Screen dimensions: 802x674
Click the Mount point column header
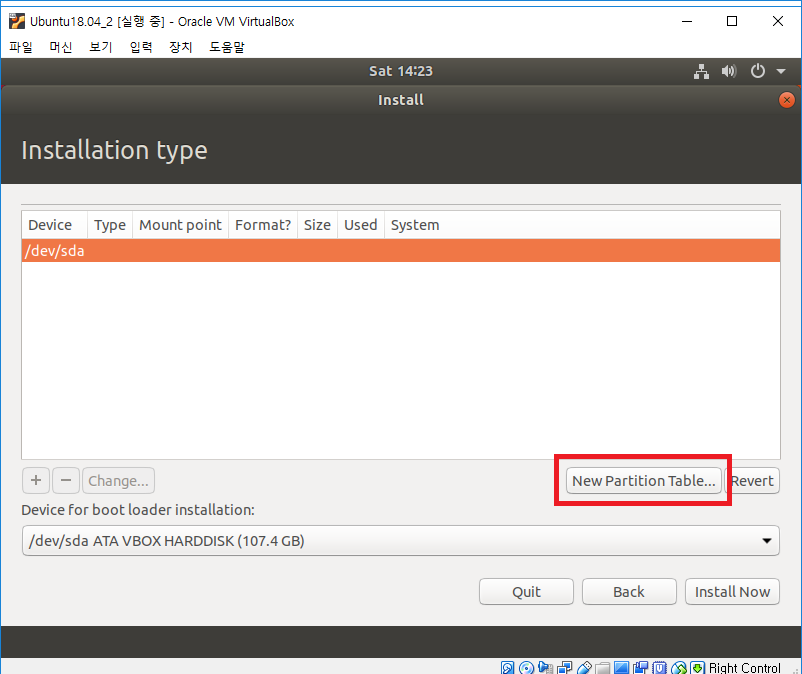coord(181,225)
